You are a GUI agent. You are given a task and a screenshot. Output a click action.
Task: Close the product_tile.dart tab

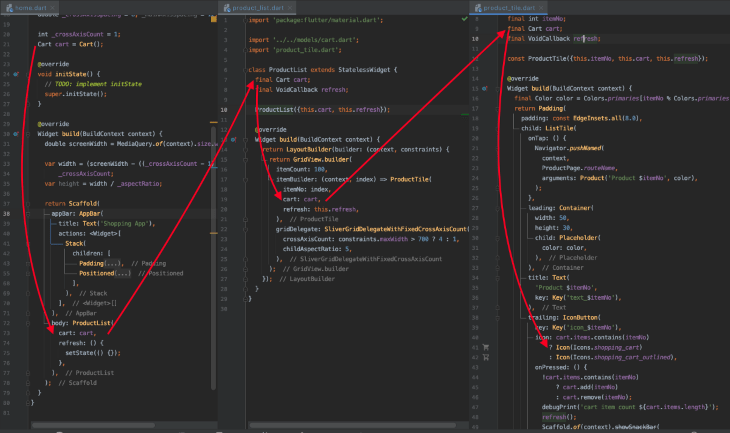click(x=541, y=8)
